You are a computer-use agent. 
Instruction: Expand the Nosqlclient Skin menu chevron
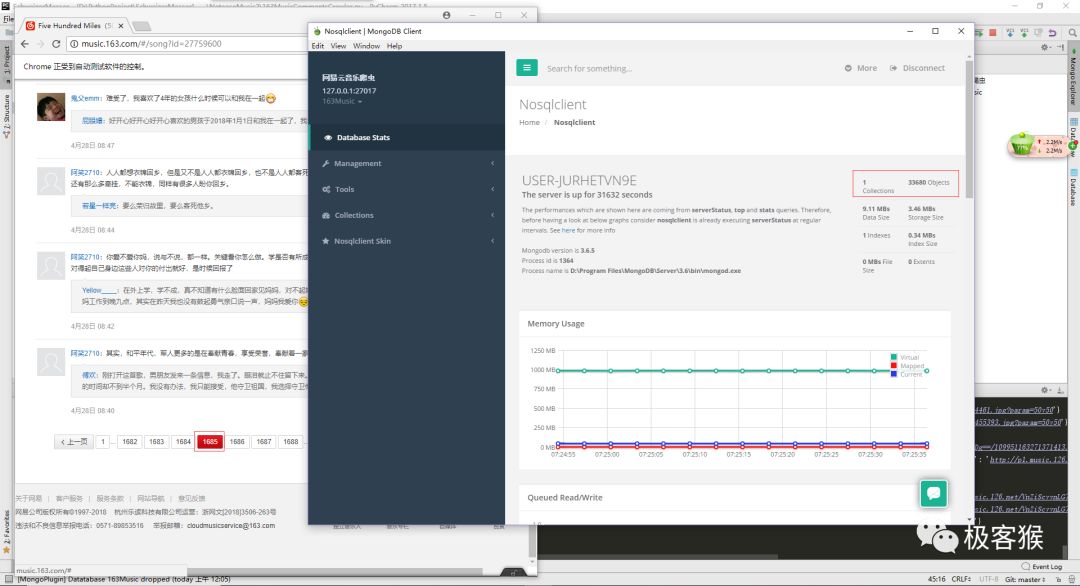[x=492, y=241]
